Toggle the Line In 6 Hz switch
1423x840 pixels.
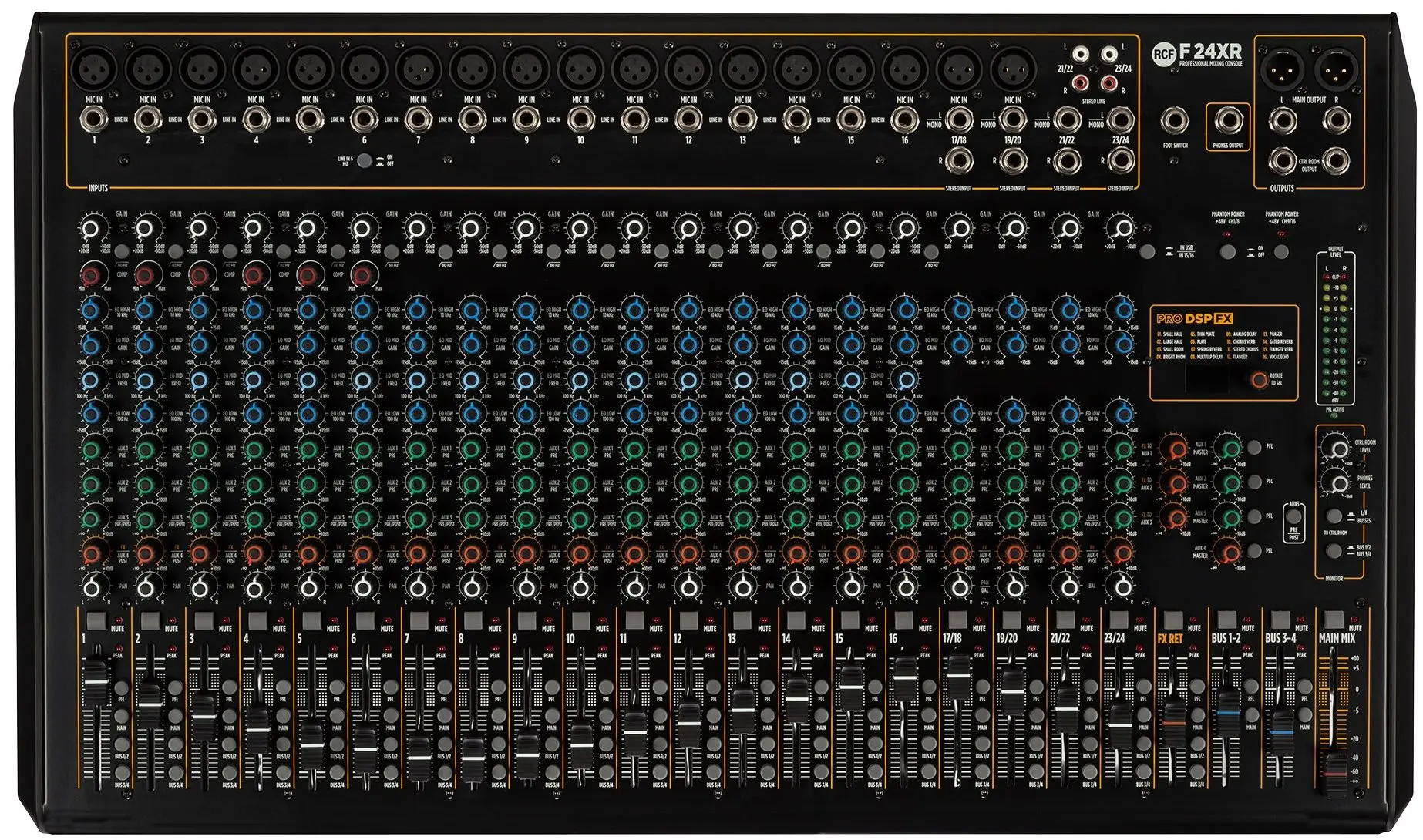[365, 160]
